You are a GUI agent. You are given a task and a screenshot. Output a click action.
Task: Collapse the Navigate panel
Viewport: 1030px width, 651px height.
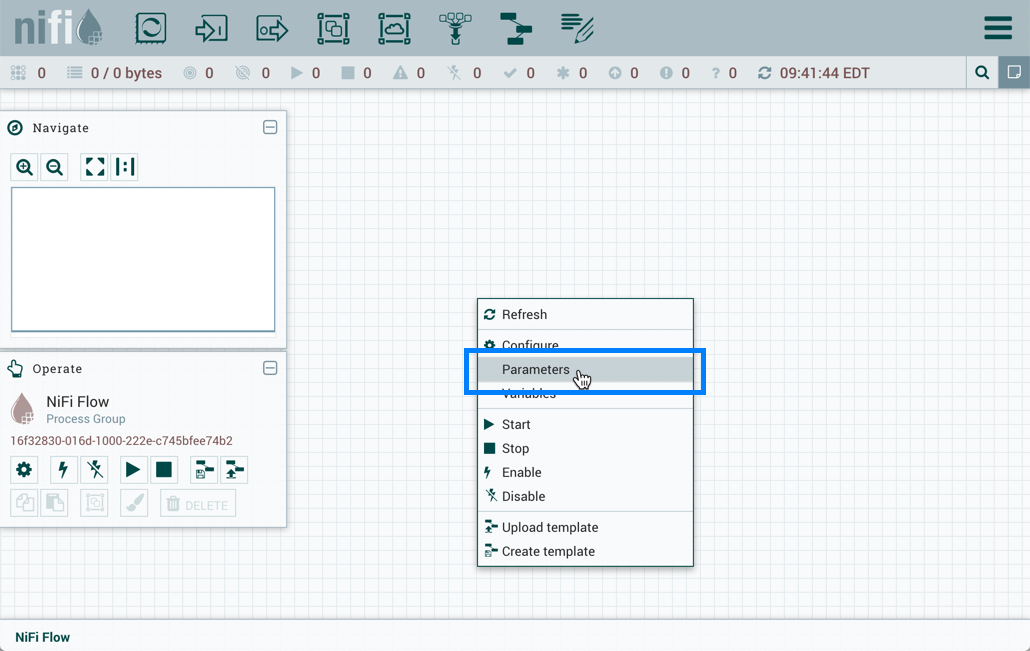coord(270,127)
